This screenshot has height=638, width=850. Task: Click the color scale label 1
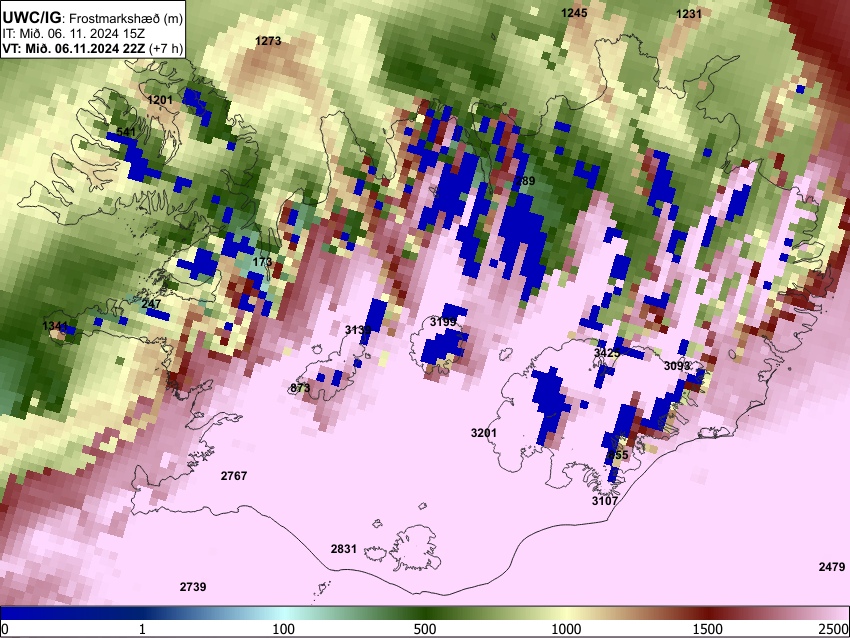click(x=142, y=629)
